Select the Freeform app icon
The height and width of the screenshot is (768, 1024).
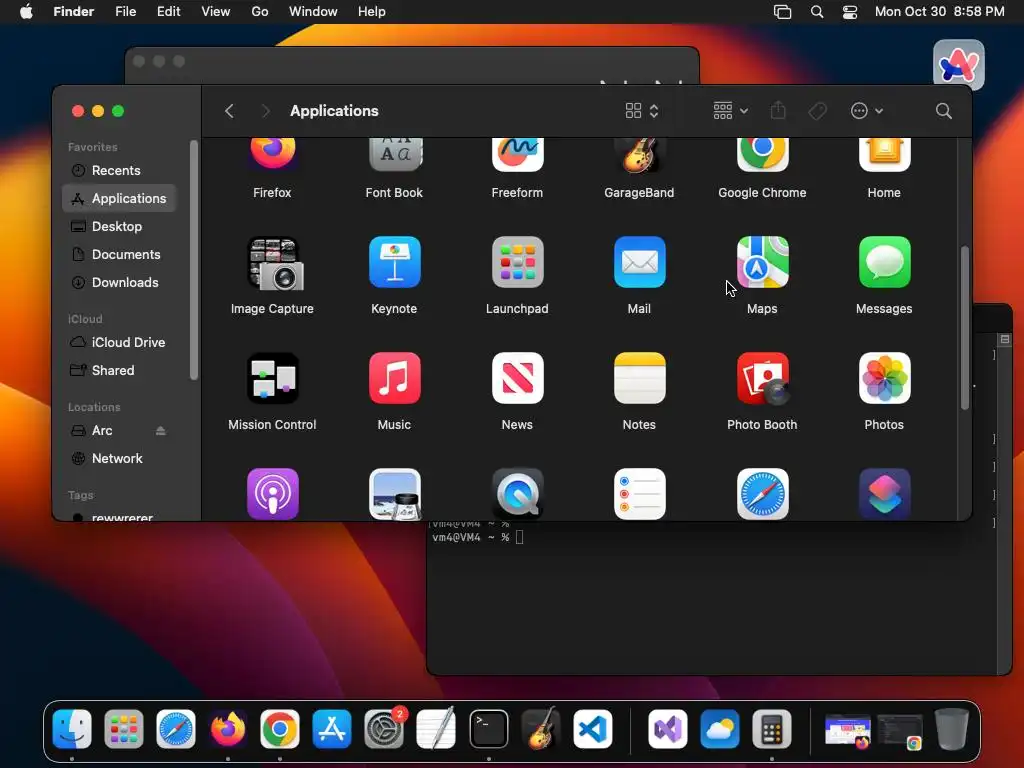[x=517, y=154]
